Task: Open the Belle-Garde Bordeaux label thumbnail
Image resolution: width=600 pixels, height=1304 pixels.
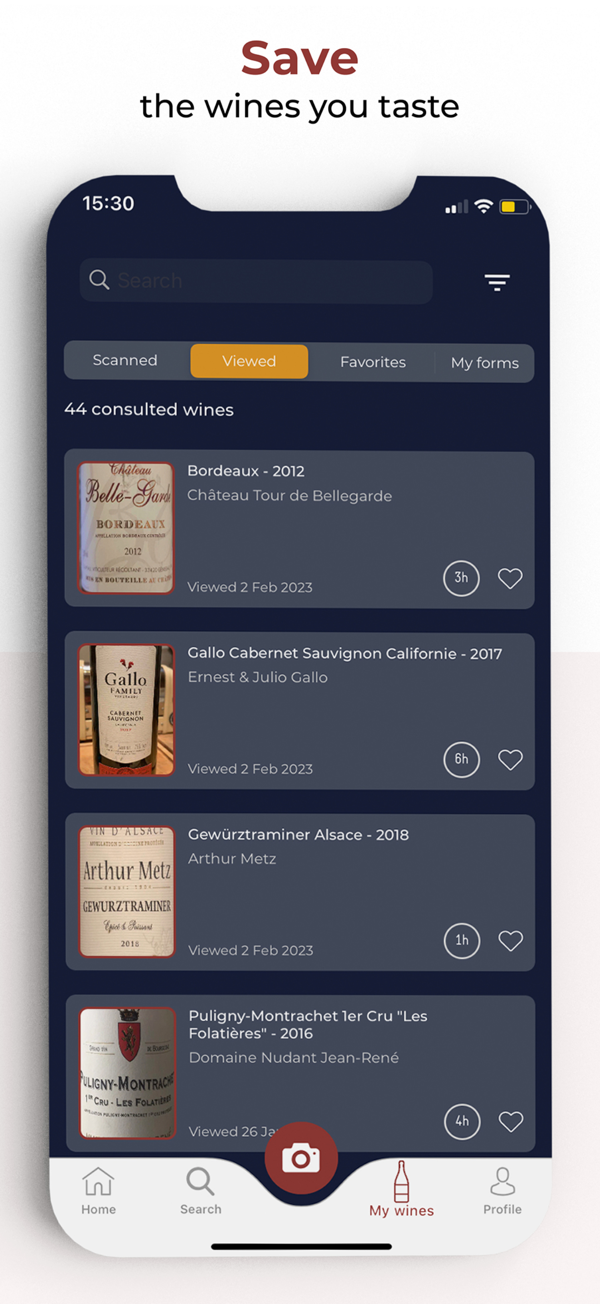Action: point(127,528)
